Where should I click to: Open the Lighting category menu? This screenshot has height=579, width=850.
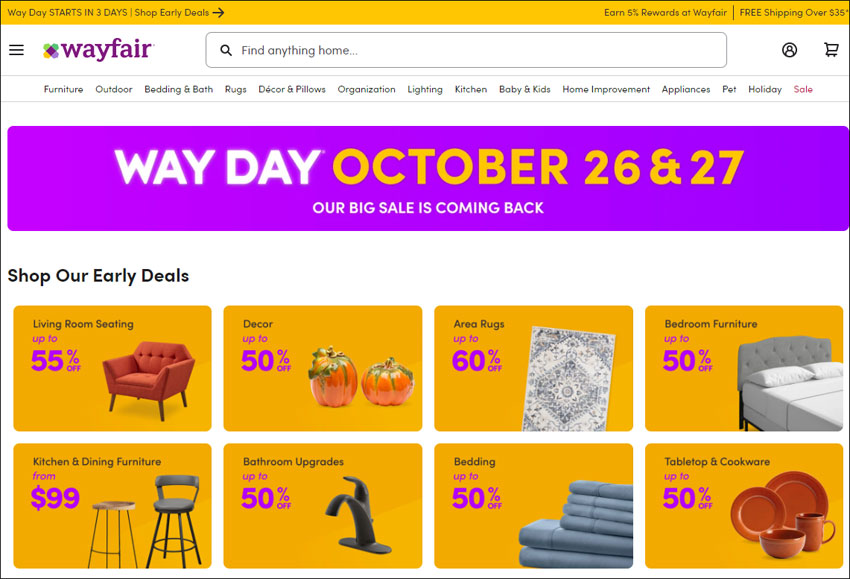click(425, 89)
